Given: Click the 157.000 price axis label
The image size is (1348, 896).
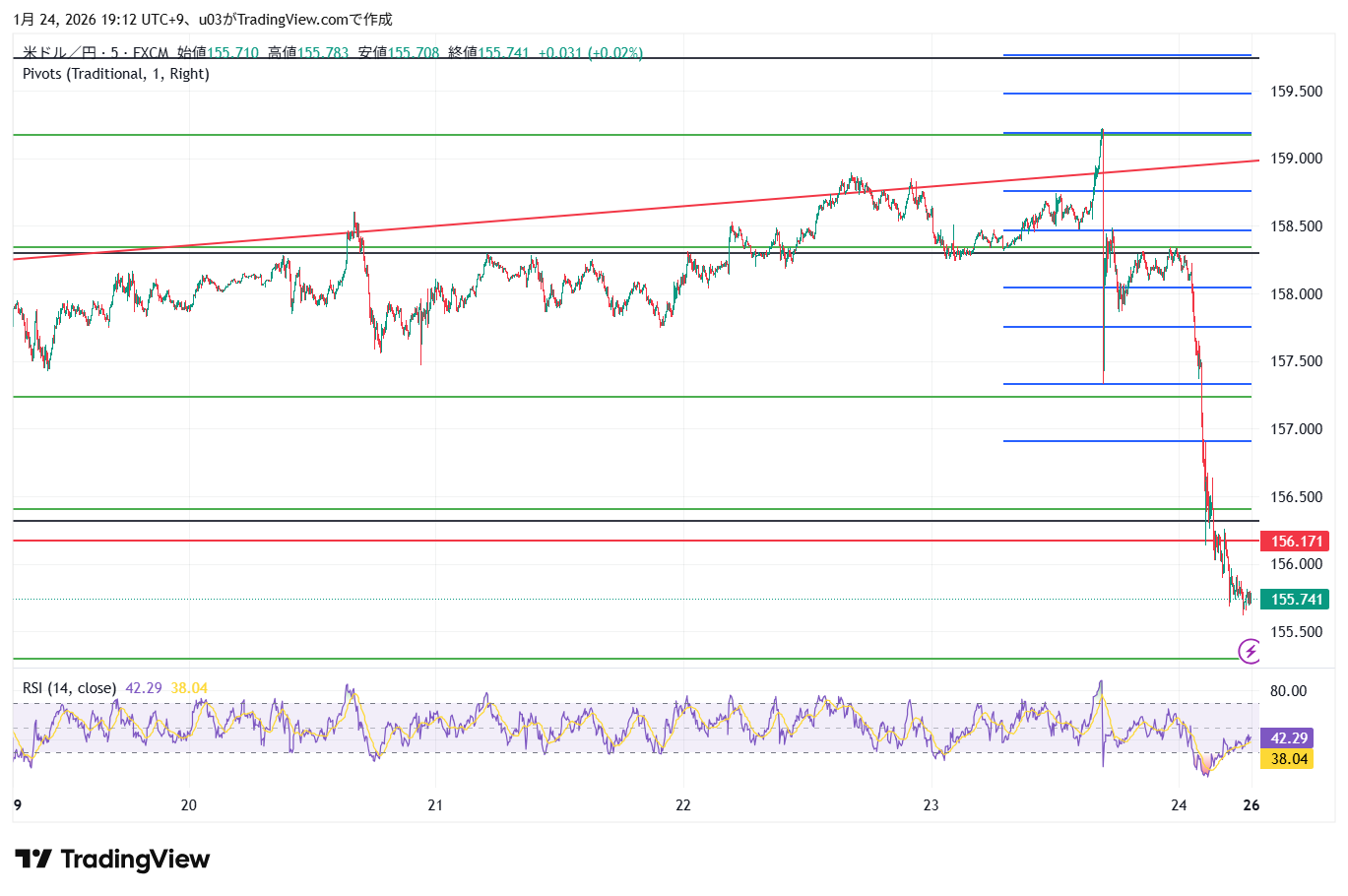Looking at the screenshot, I should point(1296,429).
